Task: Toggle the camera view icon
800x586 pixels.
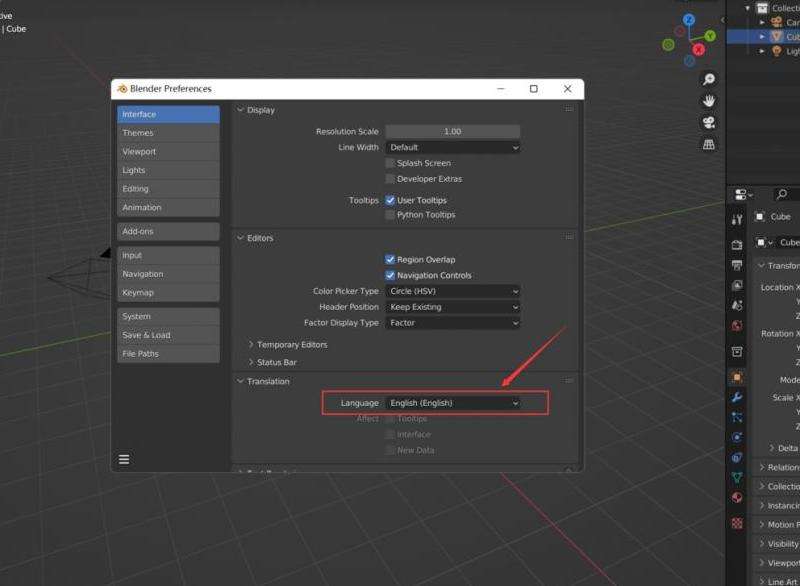Action: pos(709,123)
